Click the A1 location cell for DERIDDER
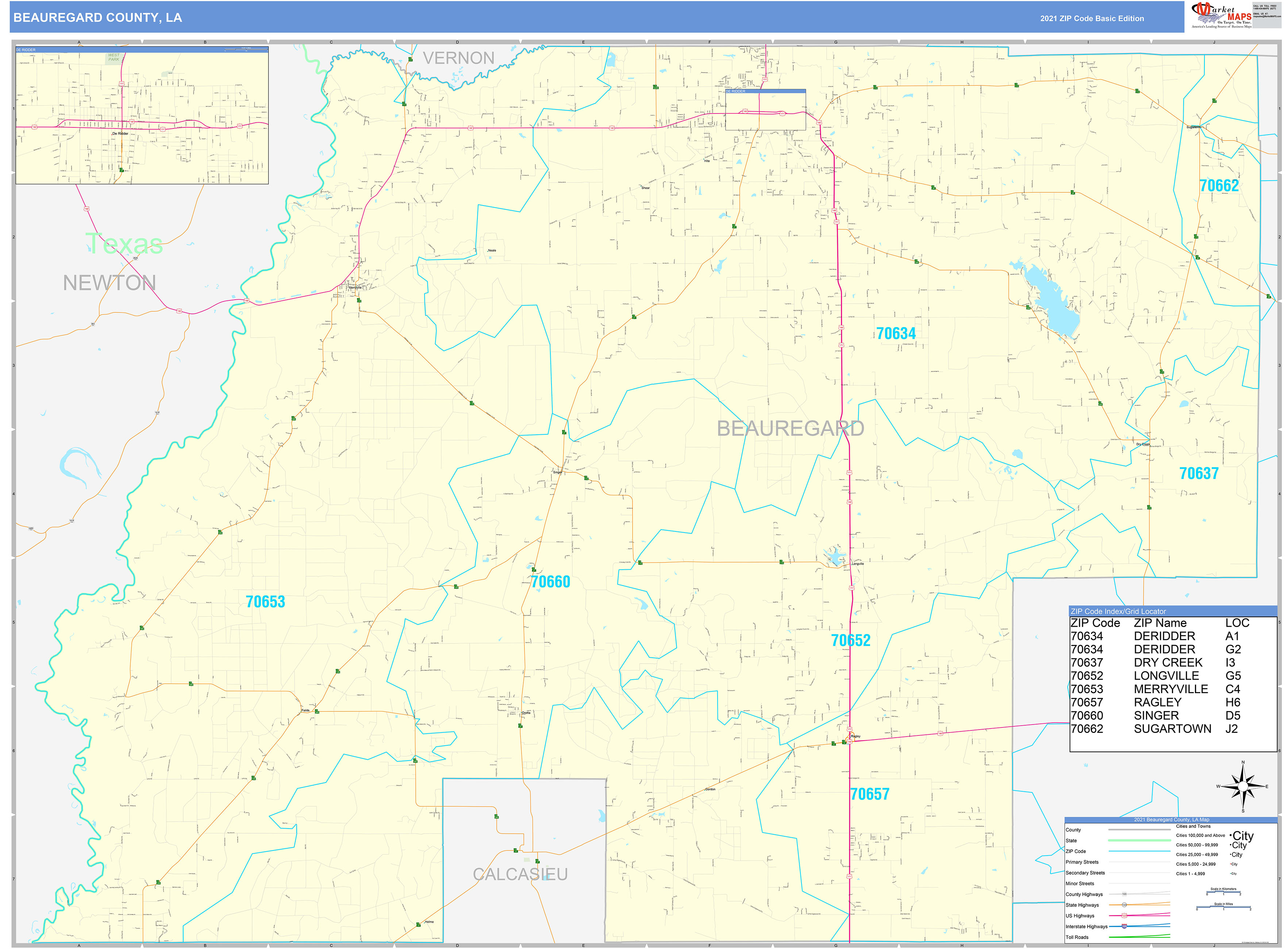This screenshot has width=1288, height=949. [x=1232, y=637]
